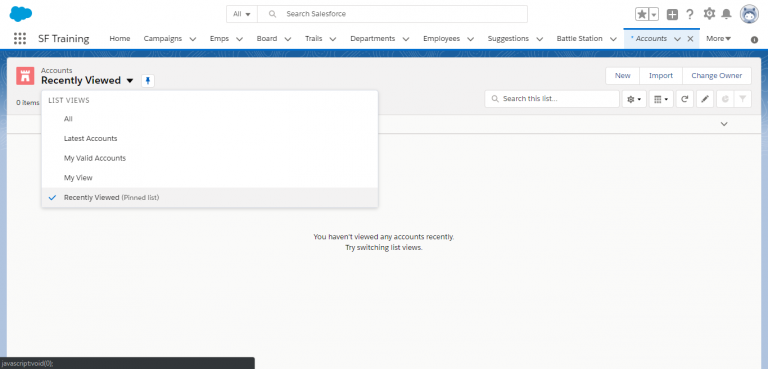Click the Favorites star icon
The width and height of the screenshot is (768, 369).
coord(642,14)
